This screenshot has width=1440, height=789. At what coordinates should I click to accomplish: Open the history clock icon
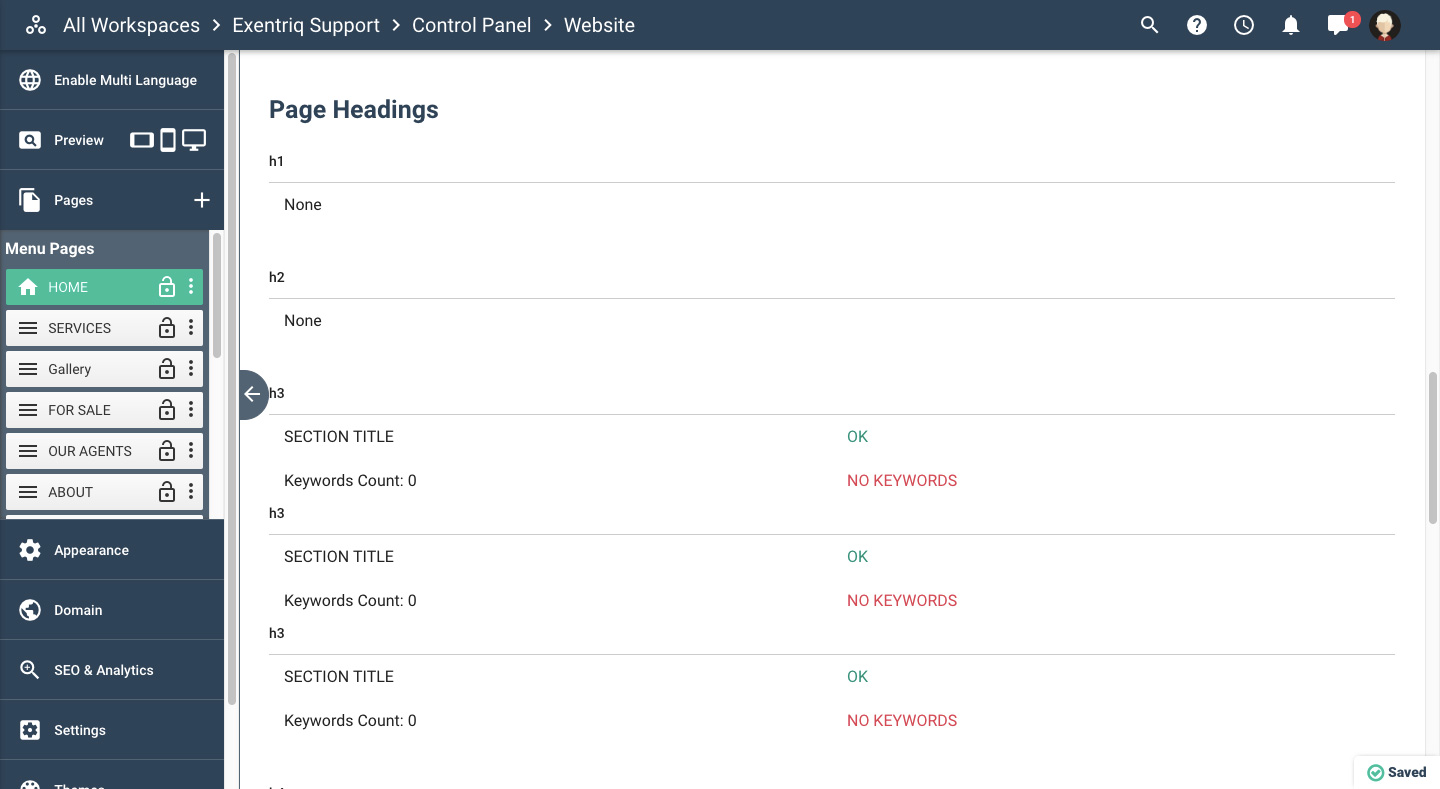(1244, 25)
